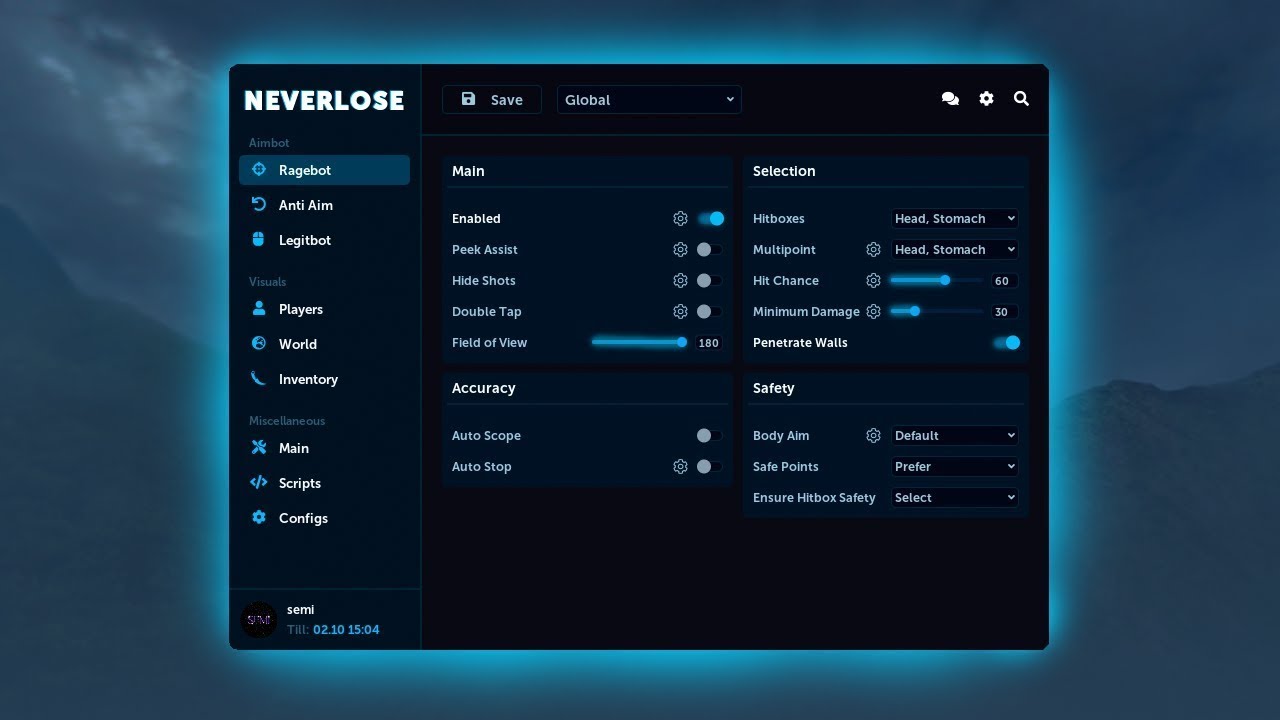The height and width of the screenshot is (720, 1280).
Task: Click the Inventory knife icon
Action: 259,378
